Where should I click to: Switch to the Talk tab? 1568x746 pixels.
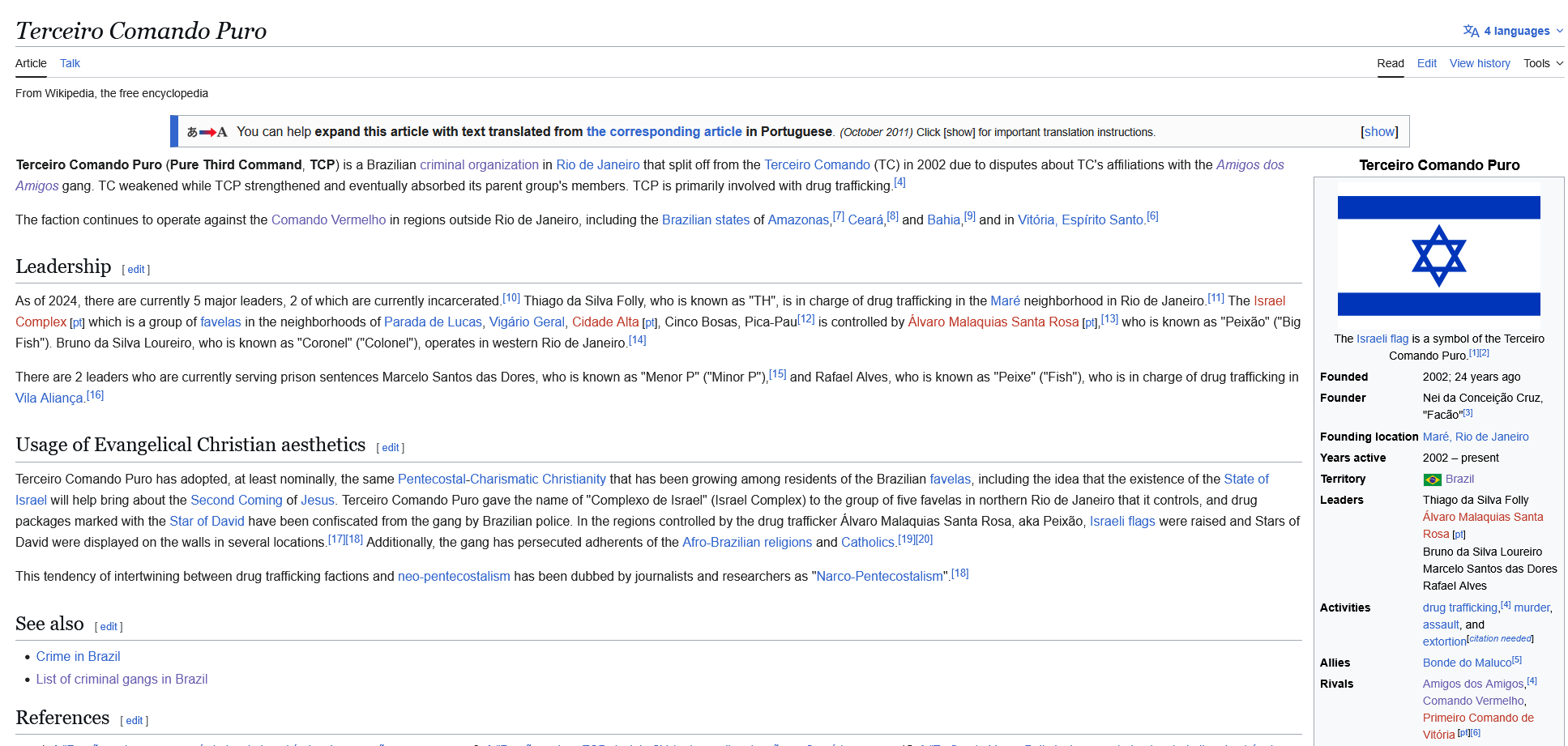pyautogui.click(x=70, y=63)
